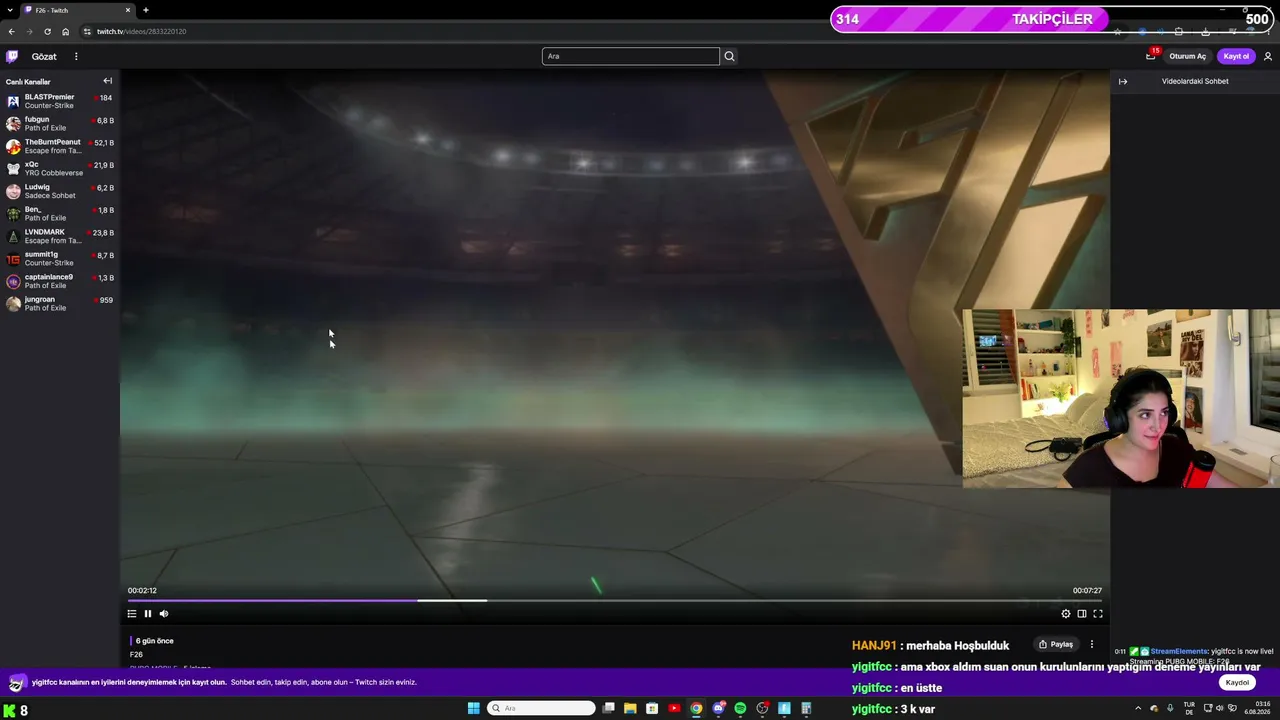Open xQc channel in sidebar

[x=60, y=169]
